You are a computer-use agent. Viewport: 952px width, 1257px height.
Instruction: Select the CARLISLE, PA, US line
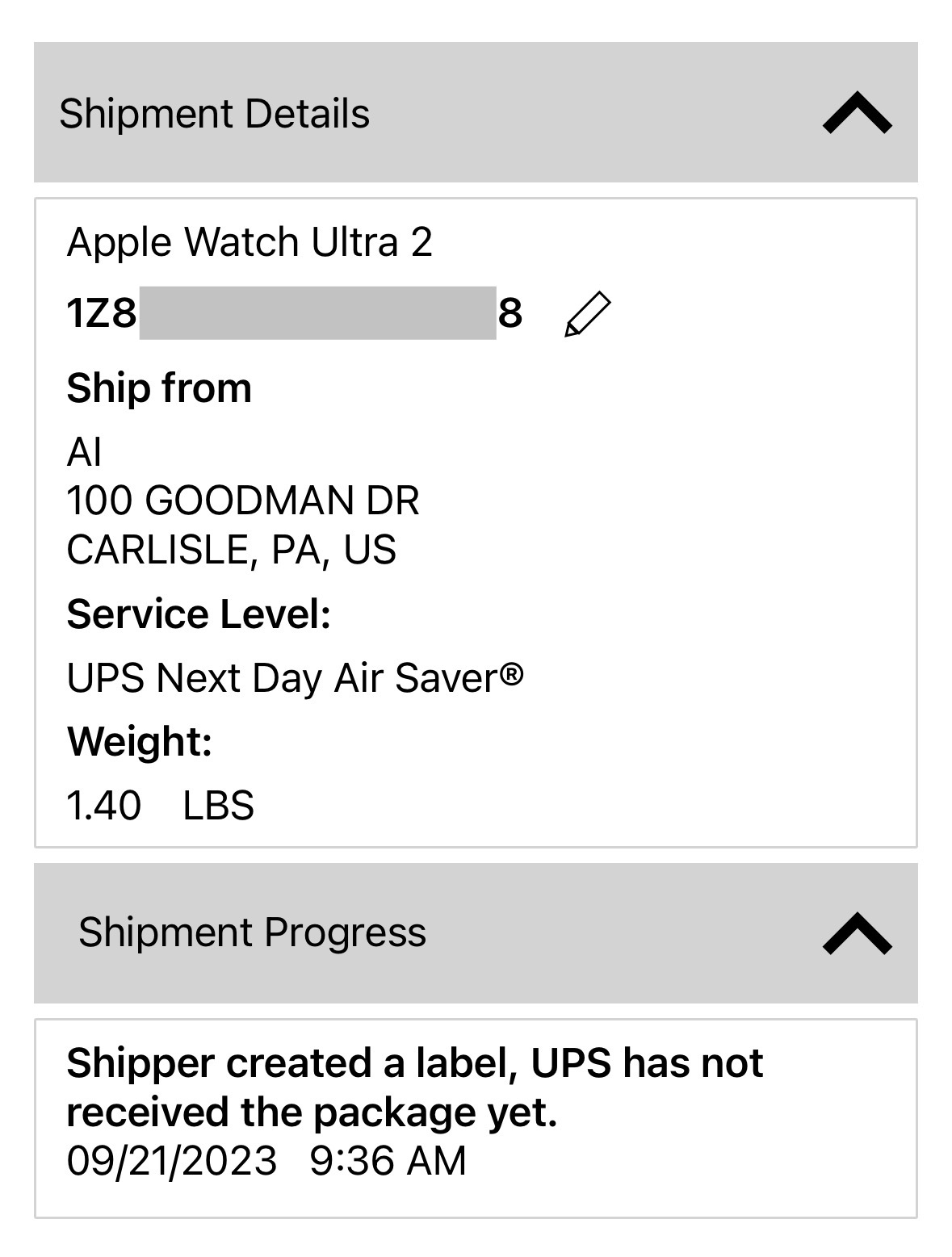(x=232, y=550)
